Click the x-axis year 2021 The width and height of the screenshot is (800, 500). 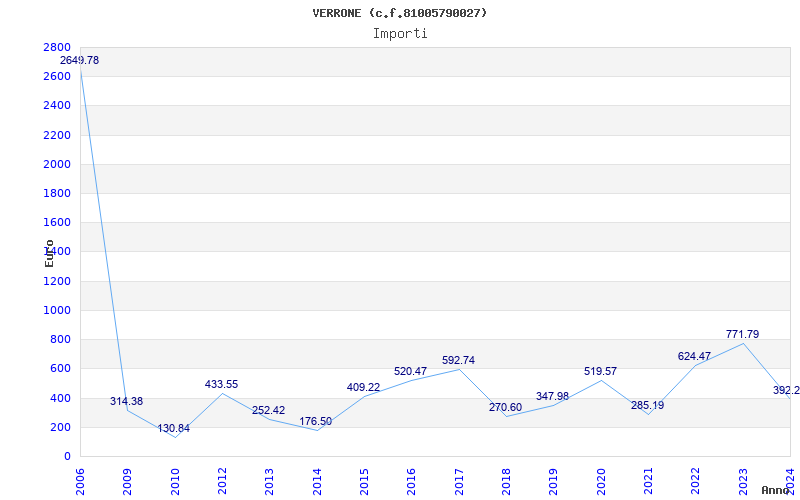click(648, 482)
